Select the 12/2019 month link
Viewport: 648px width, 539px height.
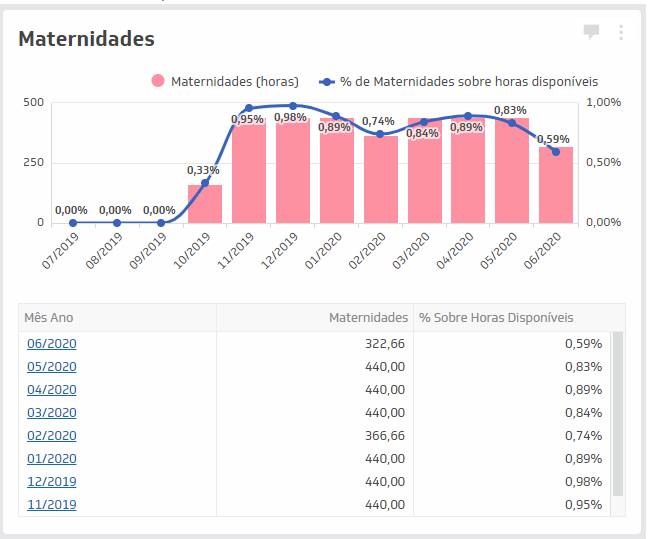pos(52,481)
